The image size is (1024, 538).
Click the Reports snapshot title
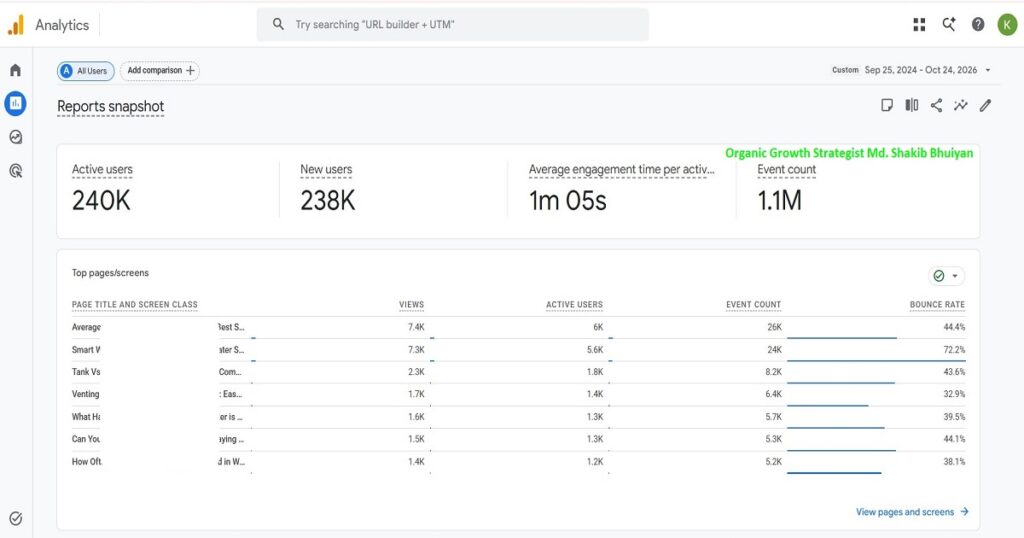point(110,106)
